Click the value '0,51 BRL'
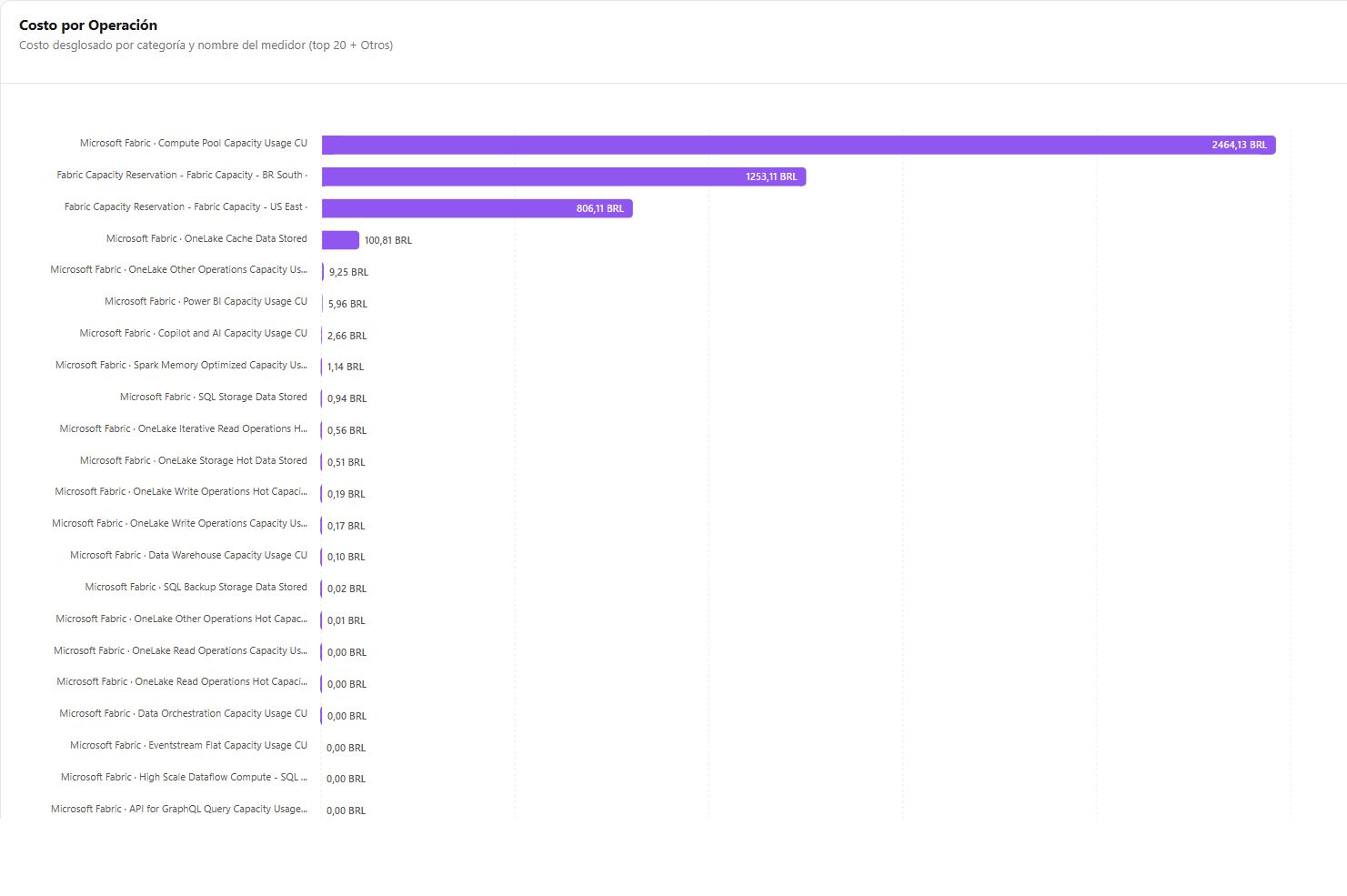Viewport: 1347px width, 896px height. 346,463
